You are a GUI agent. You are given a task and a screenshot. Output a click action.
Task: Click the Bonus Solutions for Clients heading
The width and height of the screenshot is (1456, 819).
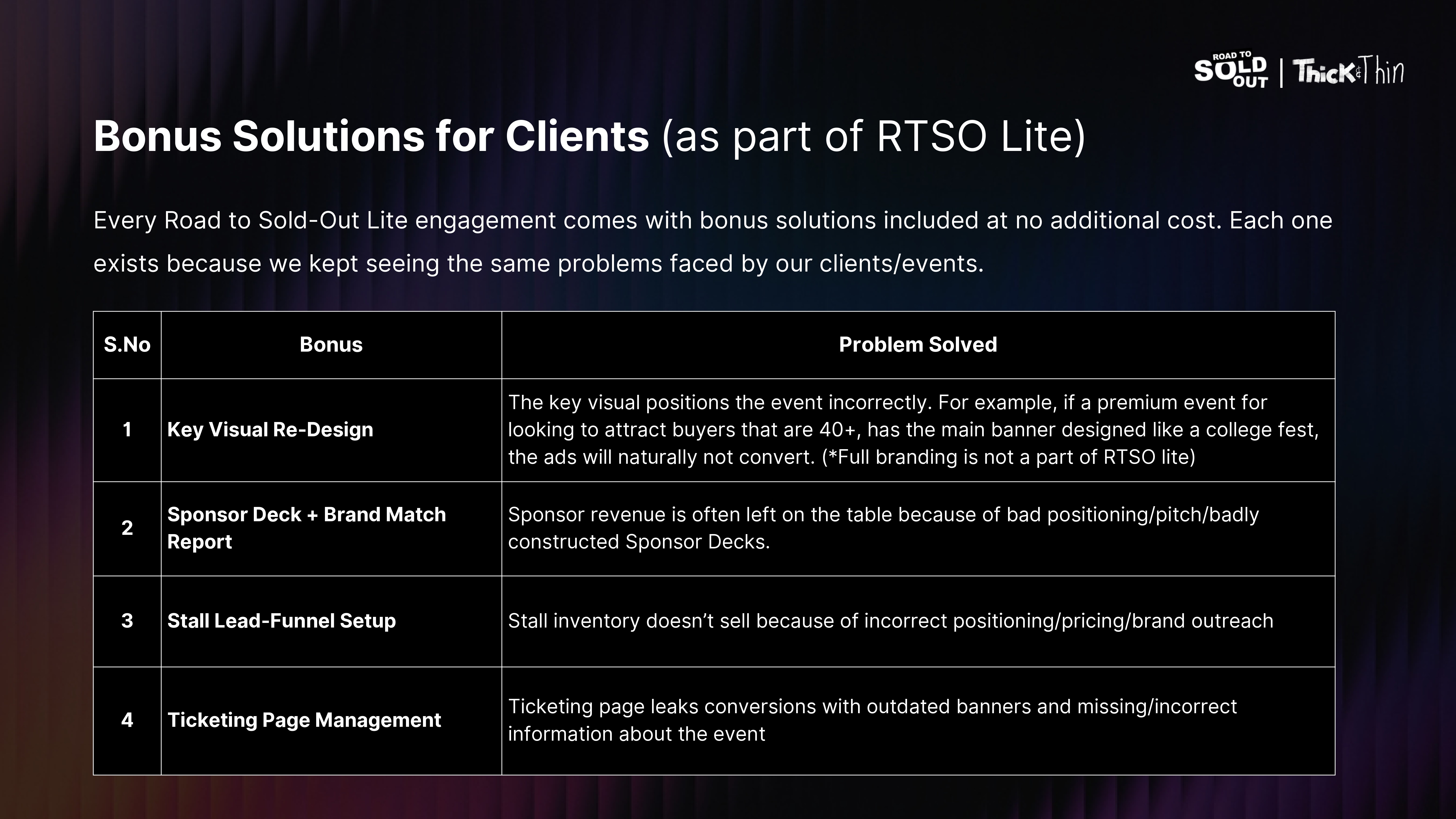(x=371, y=136)
